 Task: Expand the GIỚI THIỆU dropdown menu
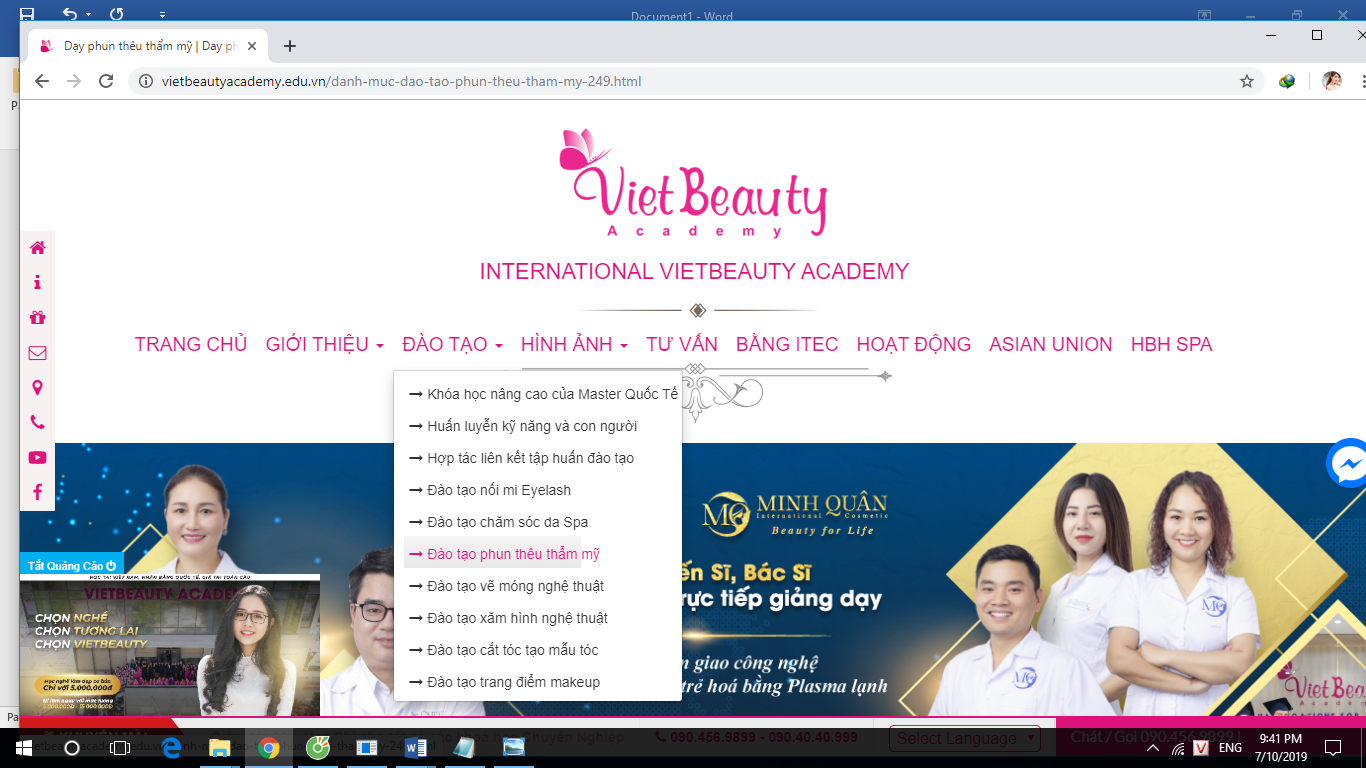coord(324,345)
